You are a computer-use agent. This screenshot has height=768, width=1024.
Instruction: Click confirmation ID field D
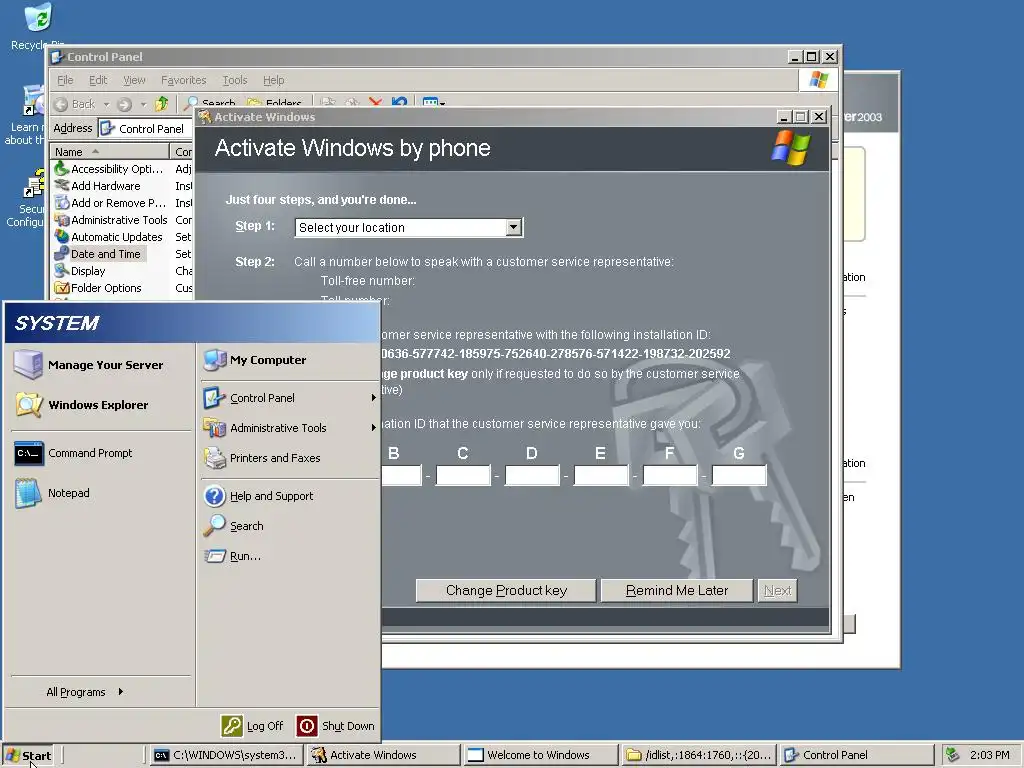click(x=532, y=475)
